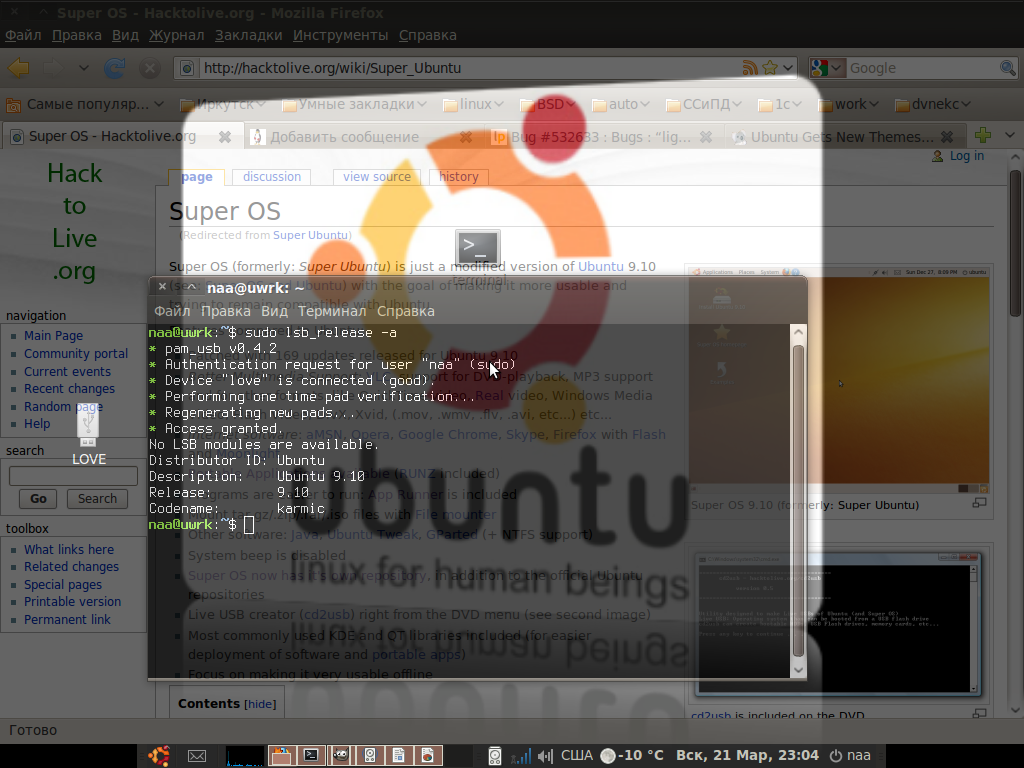Screen dimensions: 1024x768
Task: Click the Firefox forward arrow button
Action: [x=53, y=68]
